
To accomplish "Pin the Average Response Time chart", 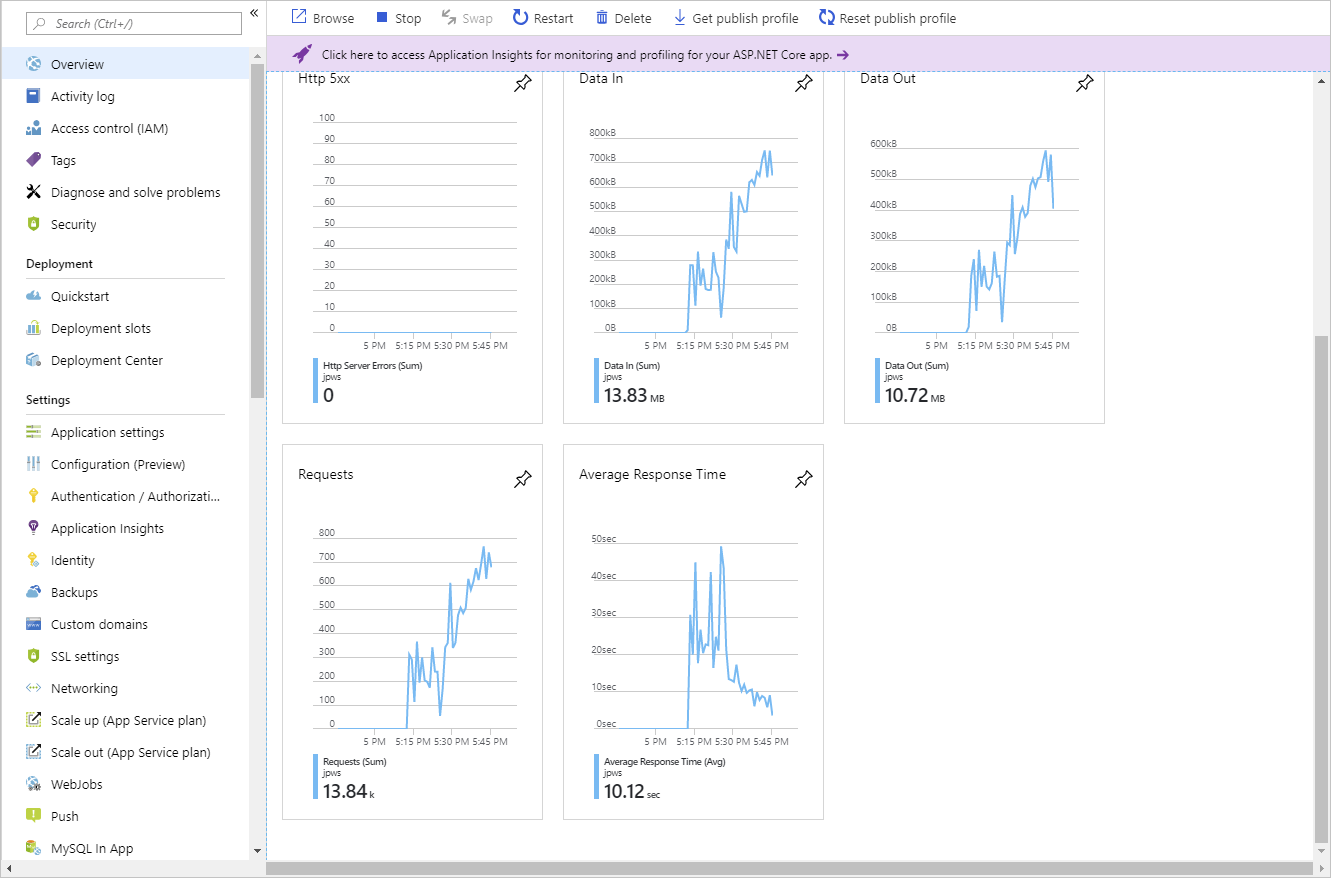I will (x=803, y=480).
